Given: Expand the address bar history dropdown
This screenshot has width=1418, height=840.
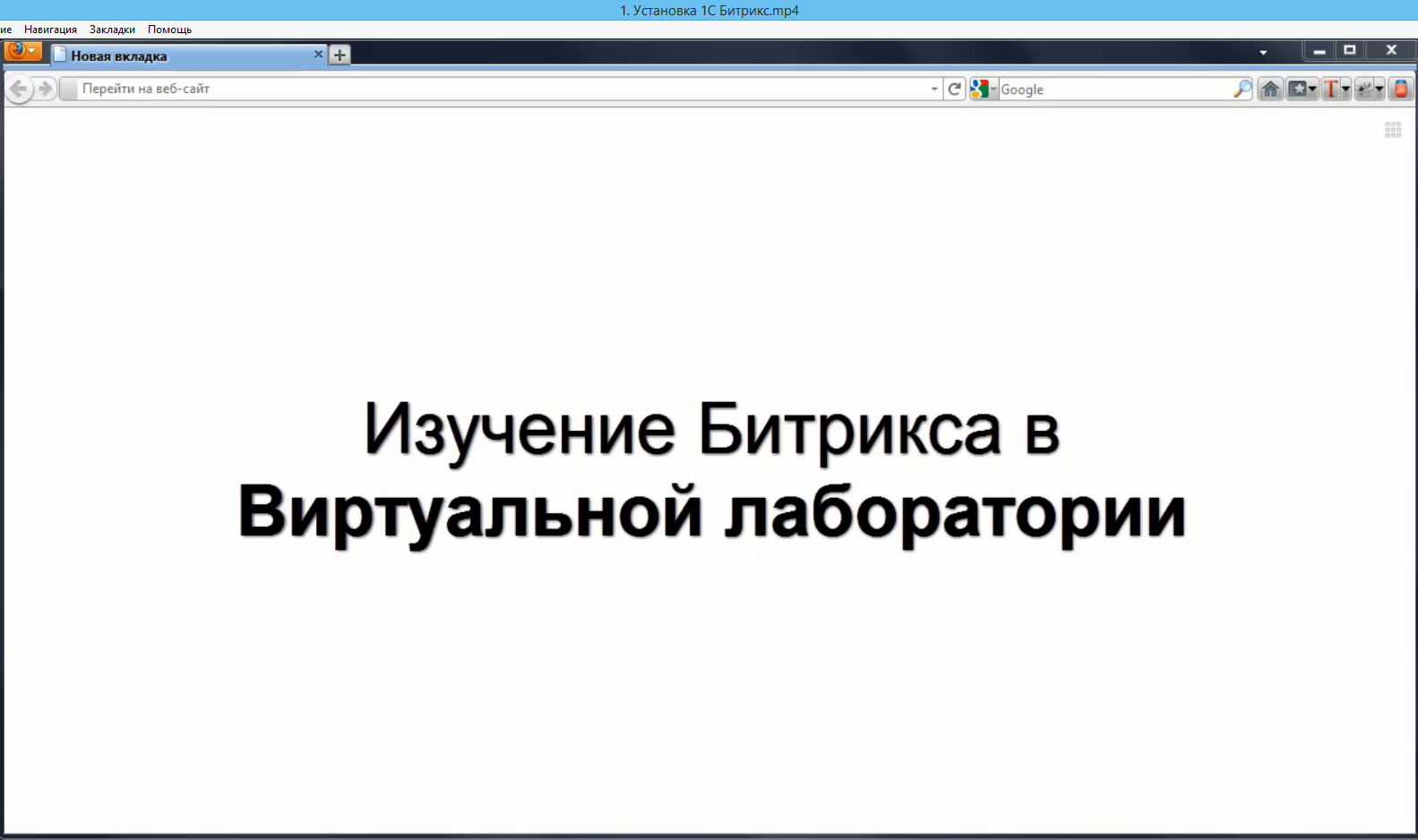Looking at the screenshot, I should click(x=934, y=89).
